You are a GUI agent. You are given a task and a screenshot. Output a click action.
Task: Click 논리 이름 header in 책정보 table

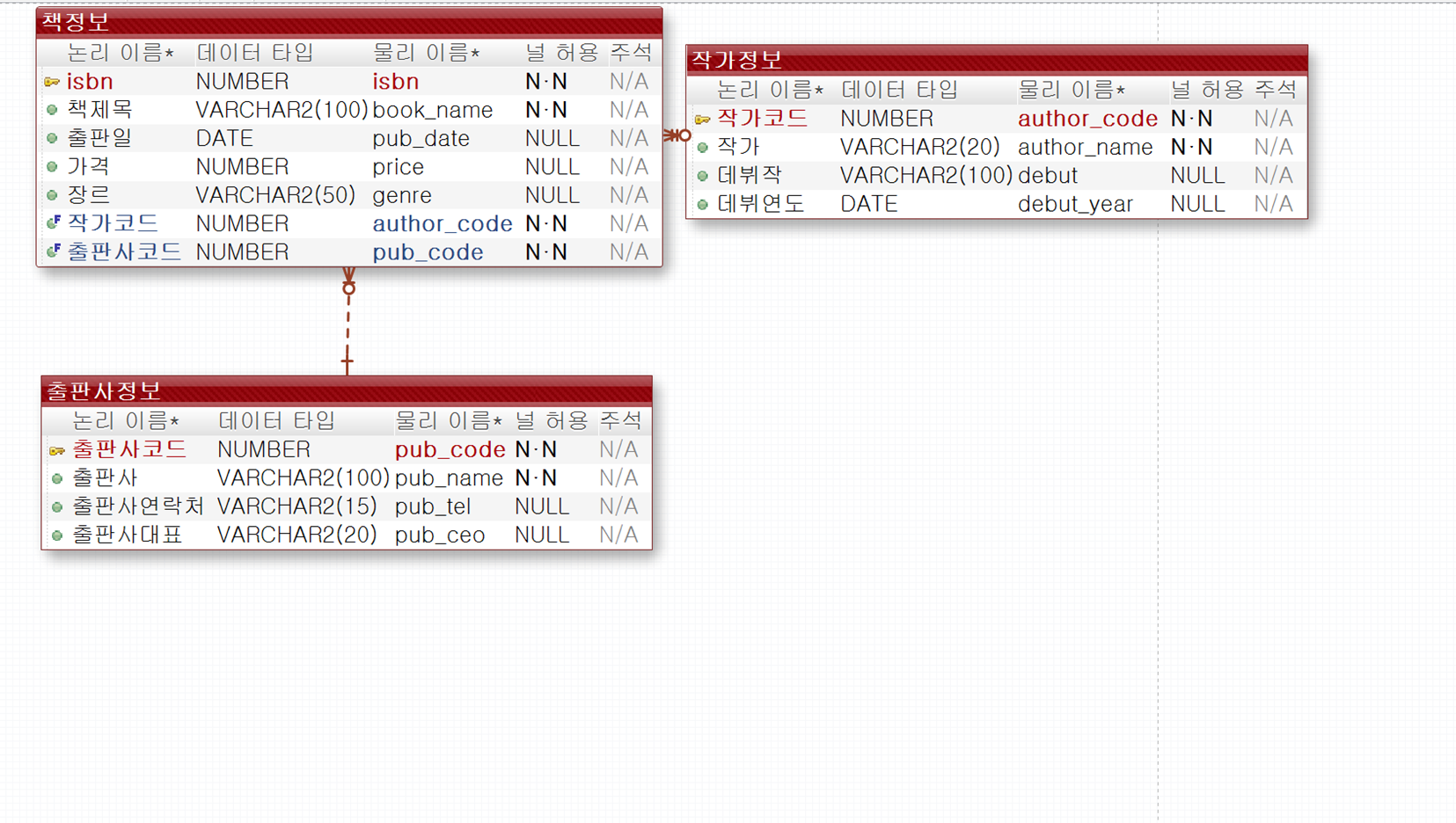pyautogui.click(x=121, y=53)
